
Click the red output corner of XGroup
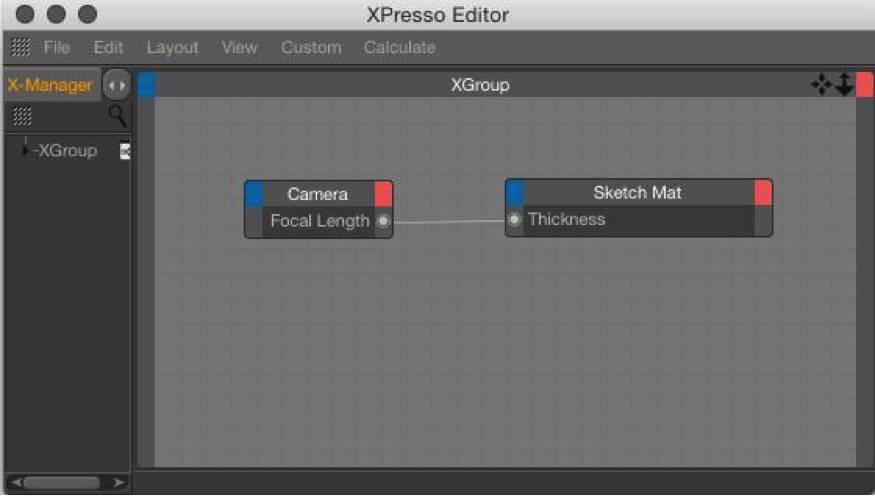click(x=864, y=85)
